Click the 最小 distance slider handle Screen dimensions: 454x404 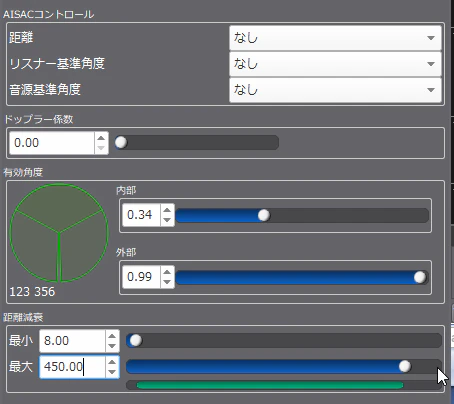[136, 341]
